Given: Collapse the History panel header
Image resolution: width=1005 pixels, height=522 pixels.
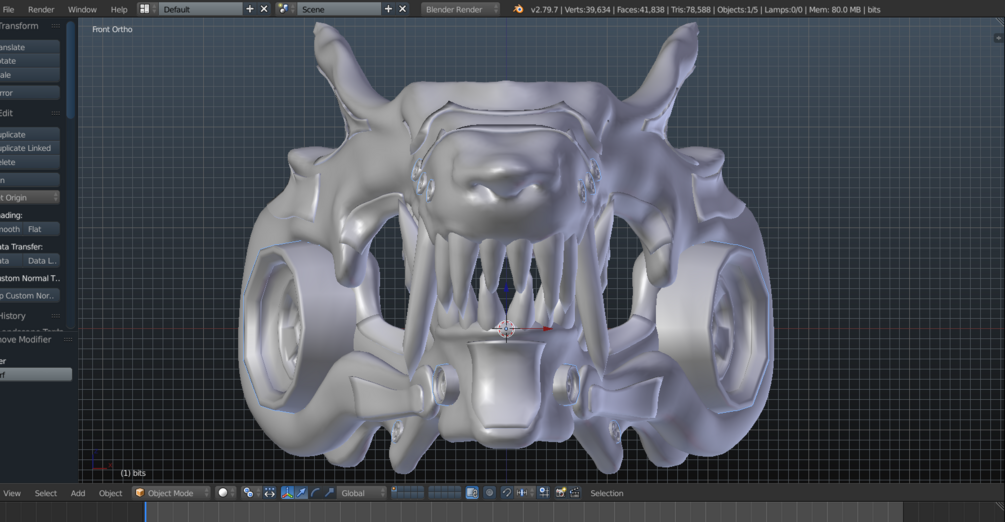Looking at the screenshot, I should 29,316.
